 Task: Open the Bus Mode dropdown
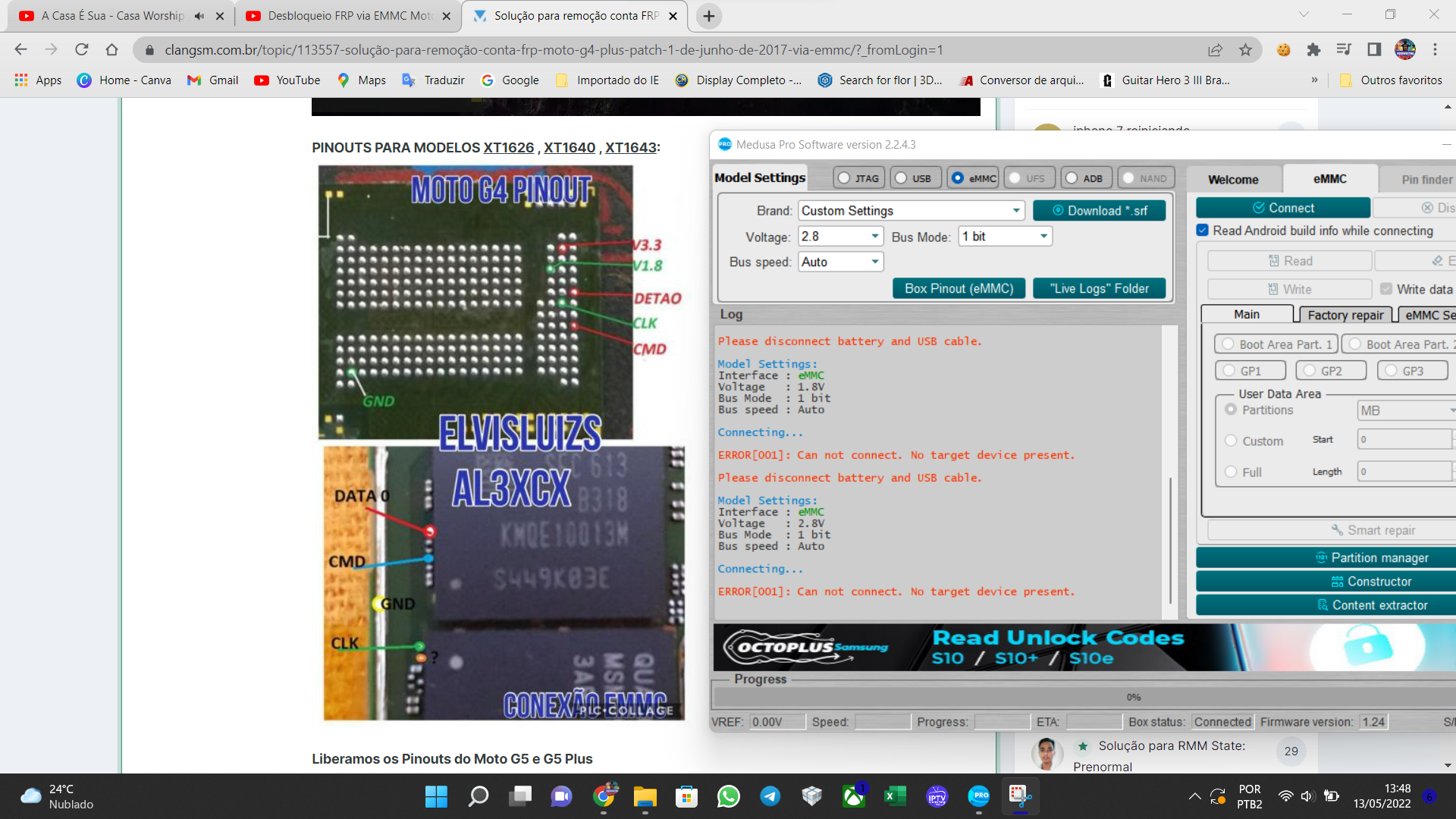coord(1006,237)
